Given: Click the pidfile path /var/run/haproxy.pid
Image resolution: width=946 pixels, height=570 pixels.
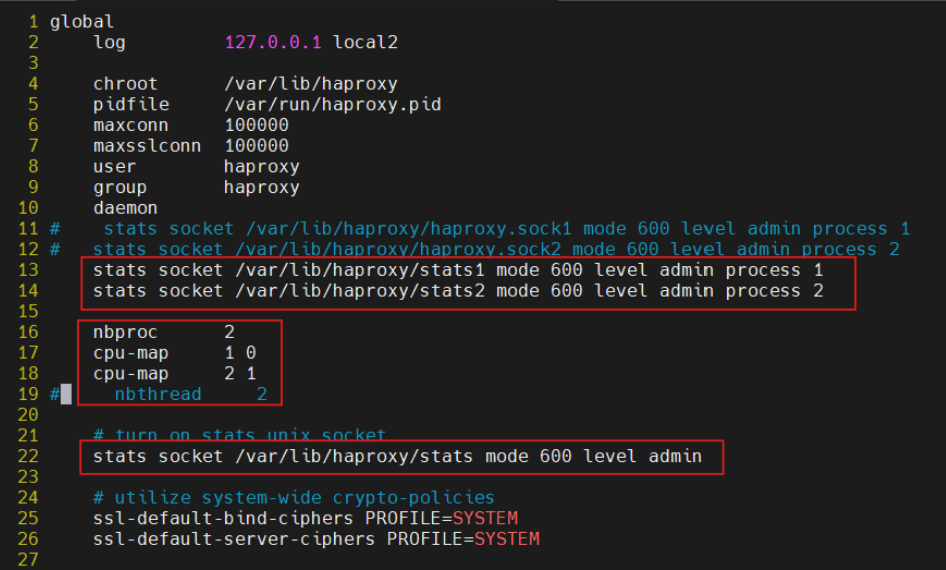Looking at the screenshot, I should [332, 104].
